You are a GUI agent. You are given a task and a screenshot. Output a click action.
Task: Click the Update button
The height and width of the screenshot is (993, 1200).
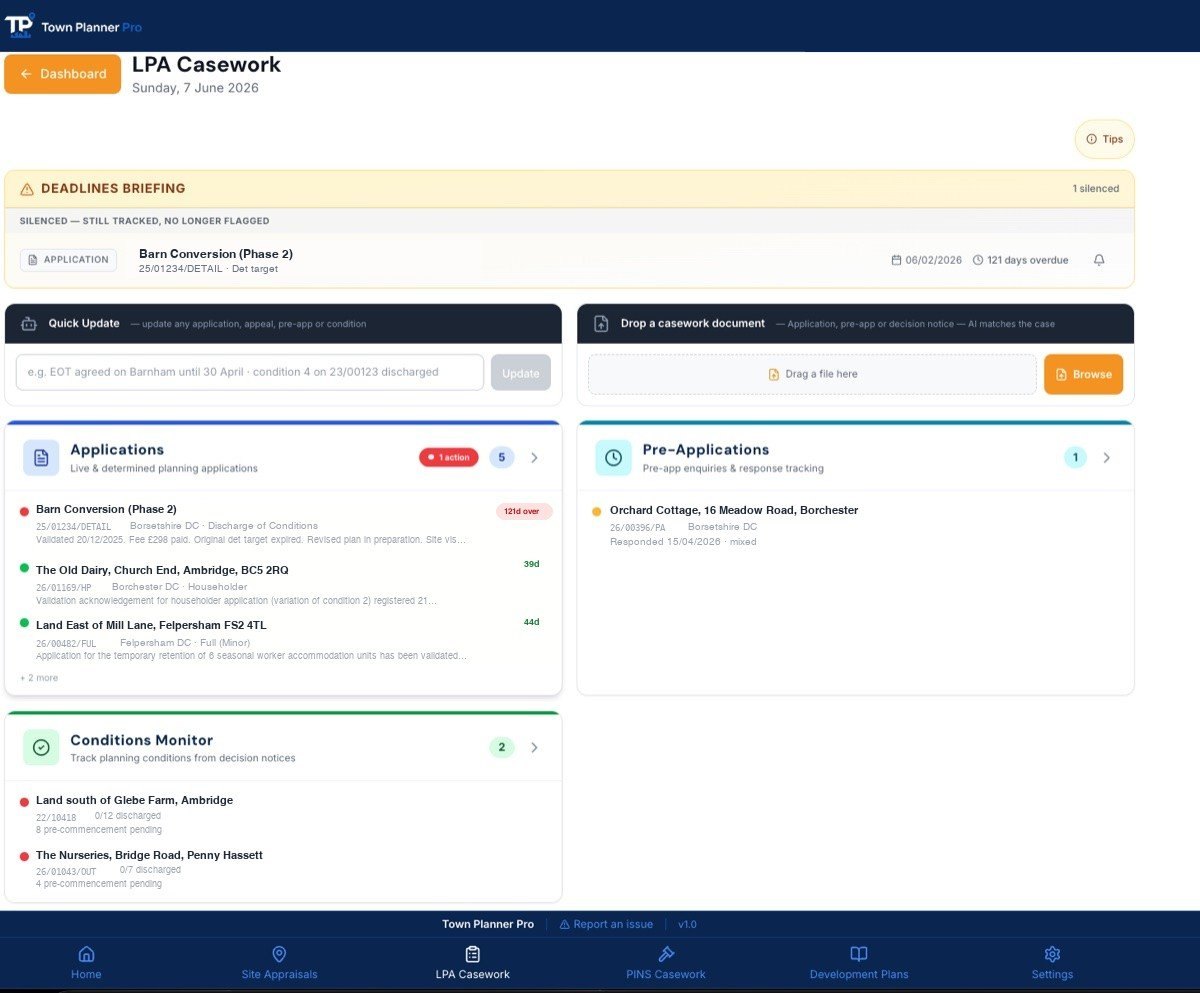coord(520,373)
